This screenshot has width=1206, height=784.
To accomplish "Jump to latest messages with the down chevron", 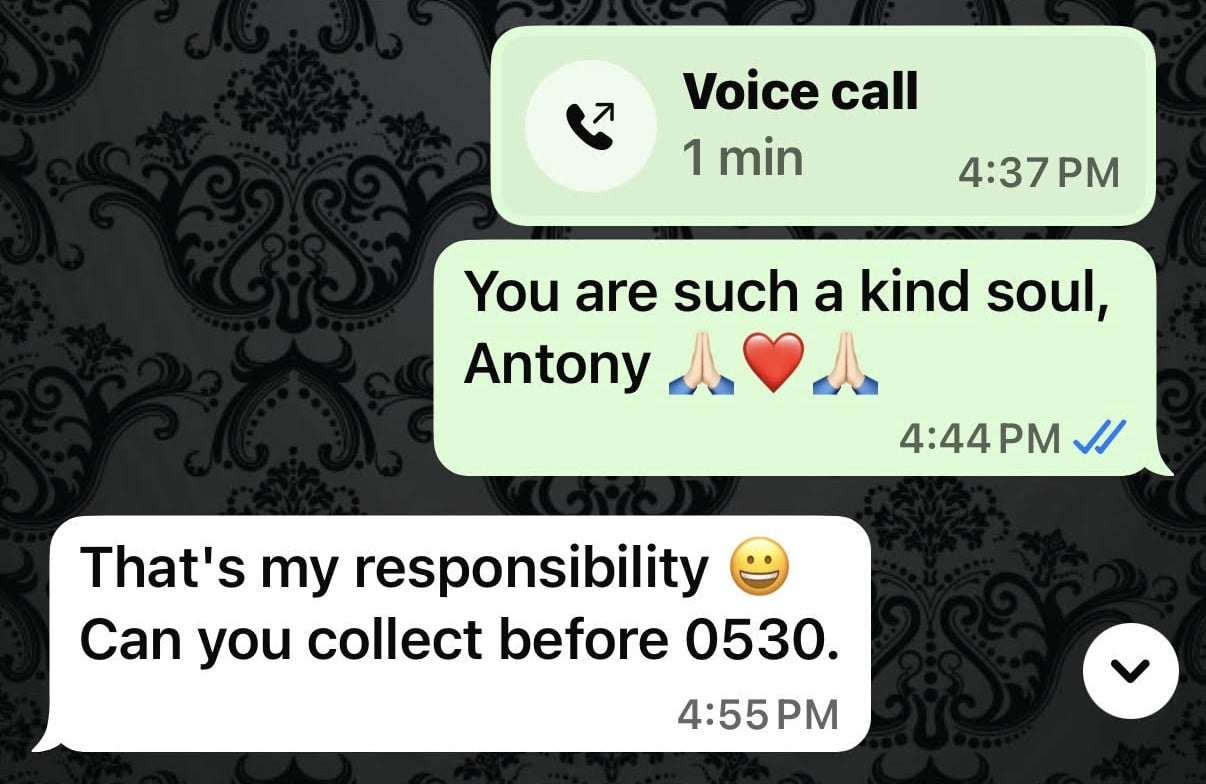I will [x=1131, y=670].
